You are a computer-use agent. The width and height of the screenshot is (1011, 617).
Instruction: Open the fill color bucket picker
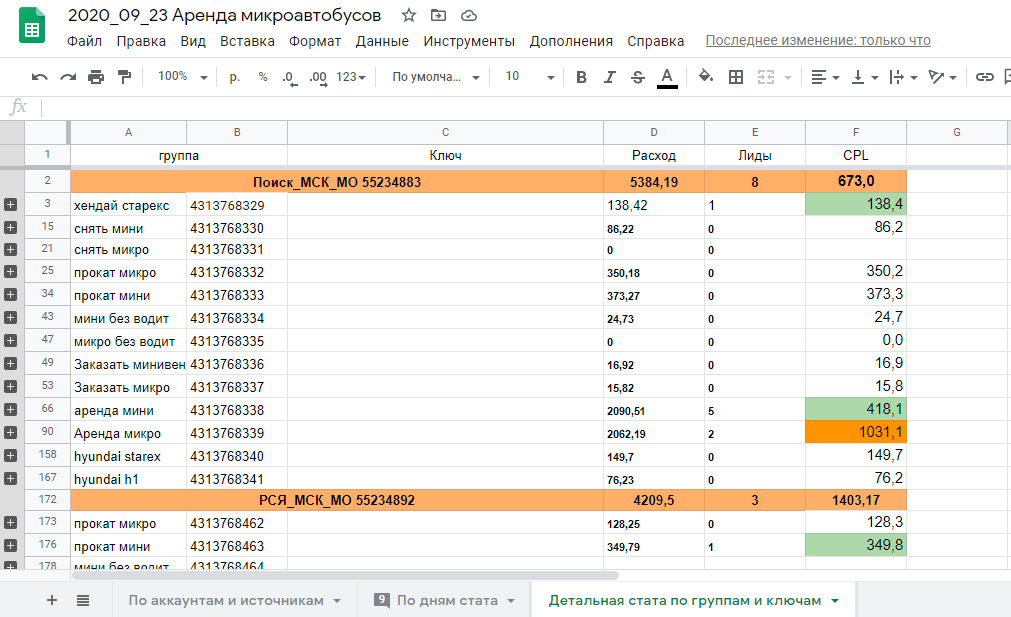point(706,77)
